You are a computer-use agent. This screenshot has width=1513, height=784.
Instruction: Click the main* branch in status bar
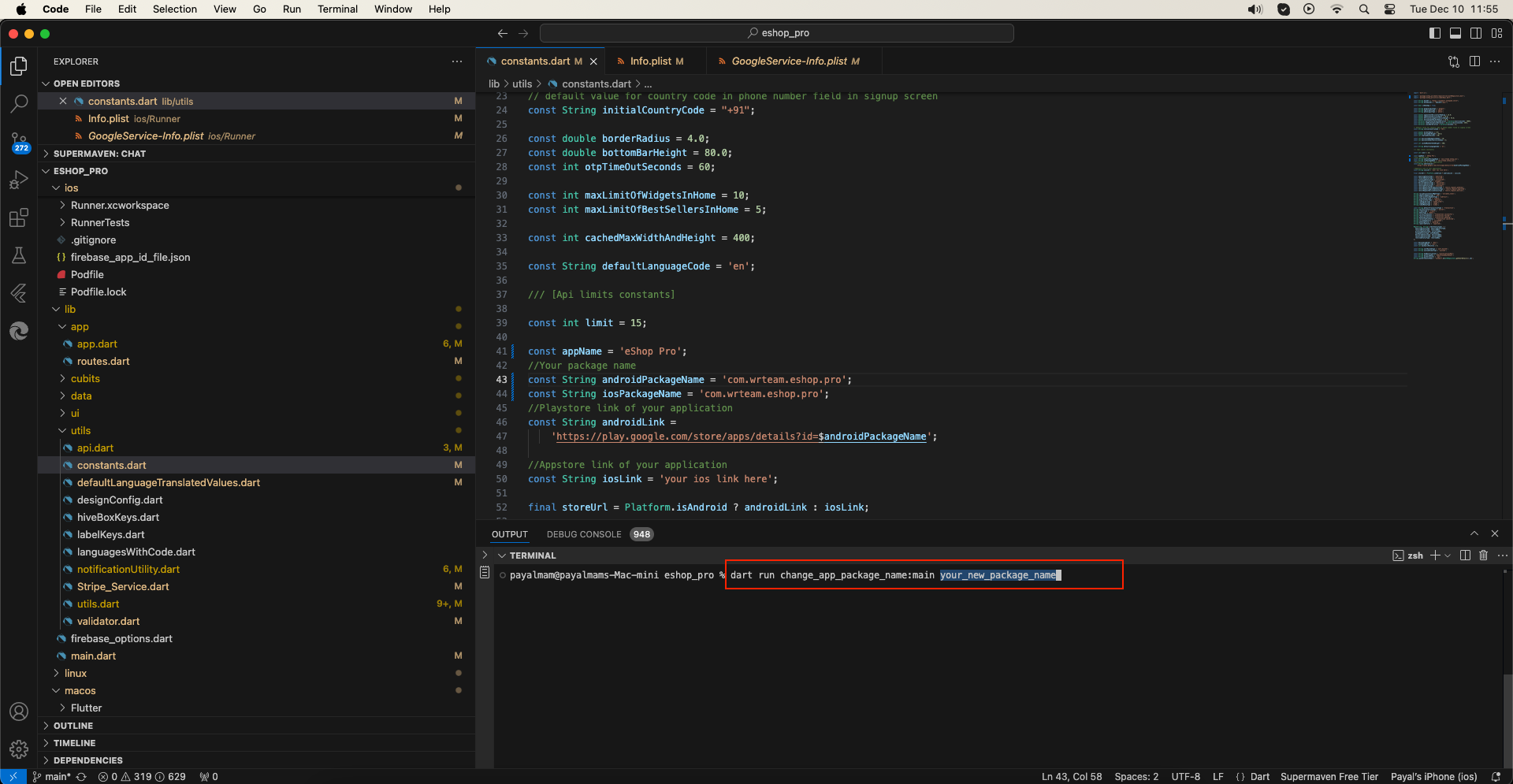(x=52, y=777)
